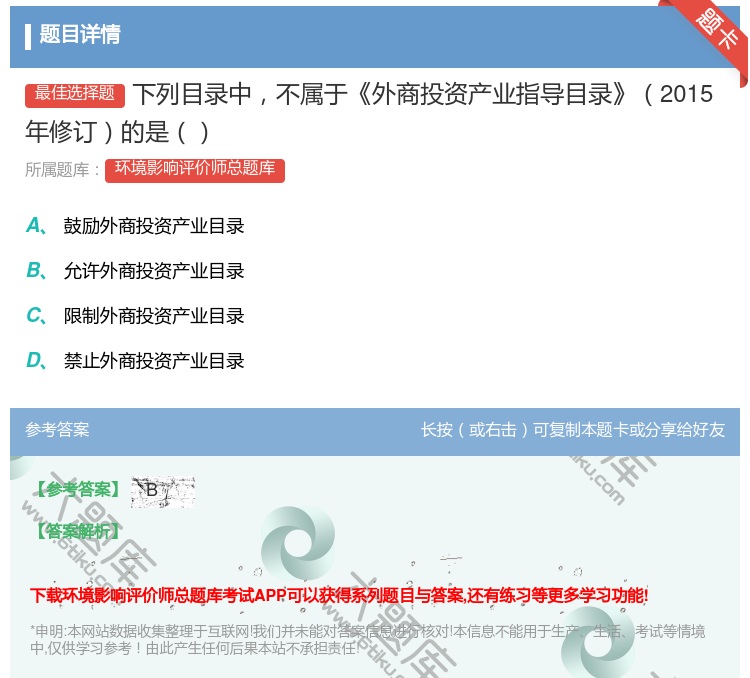The width and height of the screenshot is (750, 678).
Task: Click the 长按（或右击）可复制本题卡 hint text
Action: [573, 430]
